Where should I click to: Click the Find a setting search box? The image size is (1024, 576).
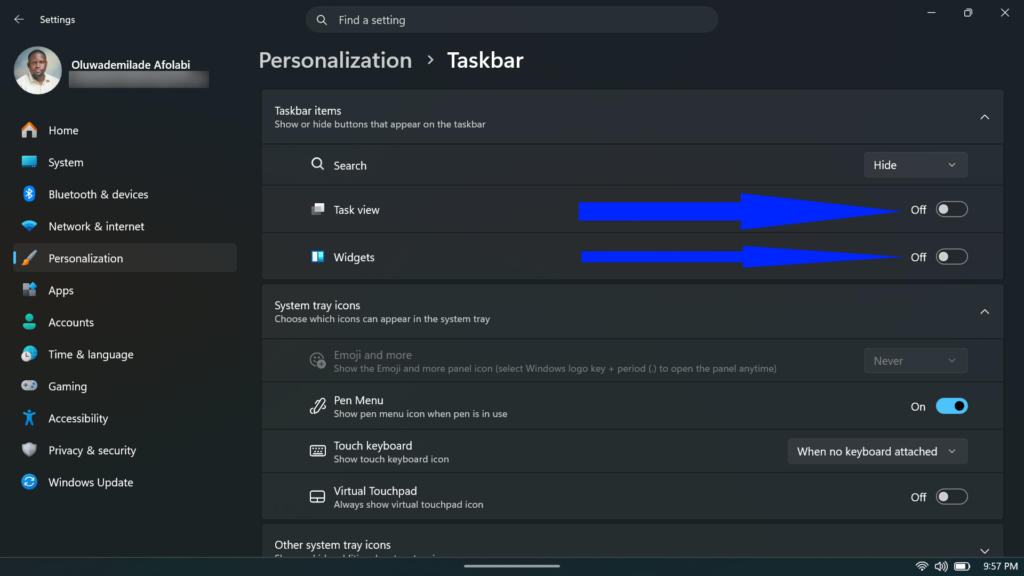tap(511, 20)
